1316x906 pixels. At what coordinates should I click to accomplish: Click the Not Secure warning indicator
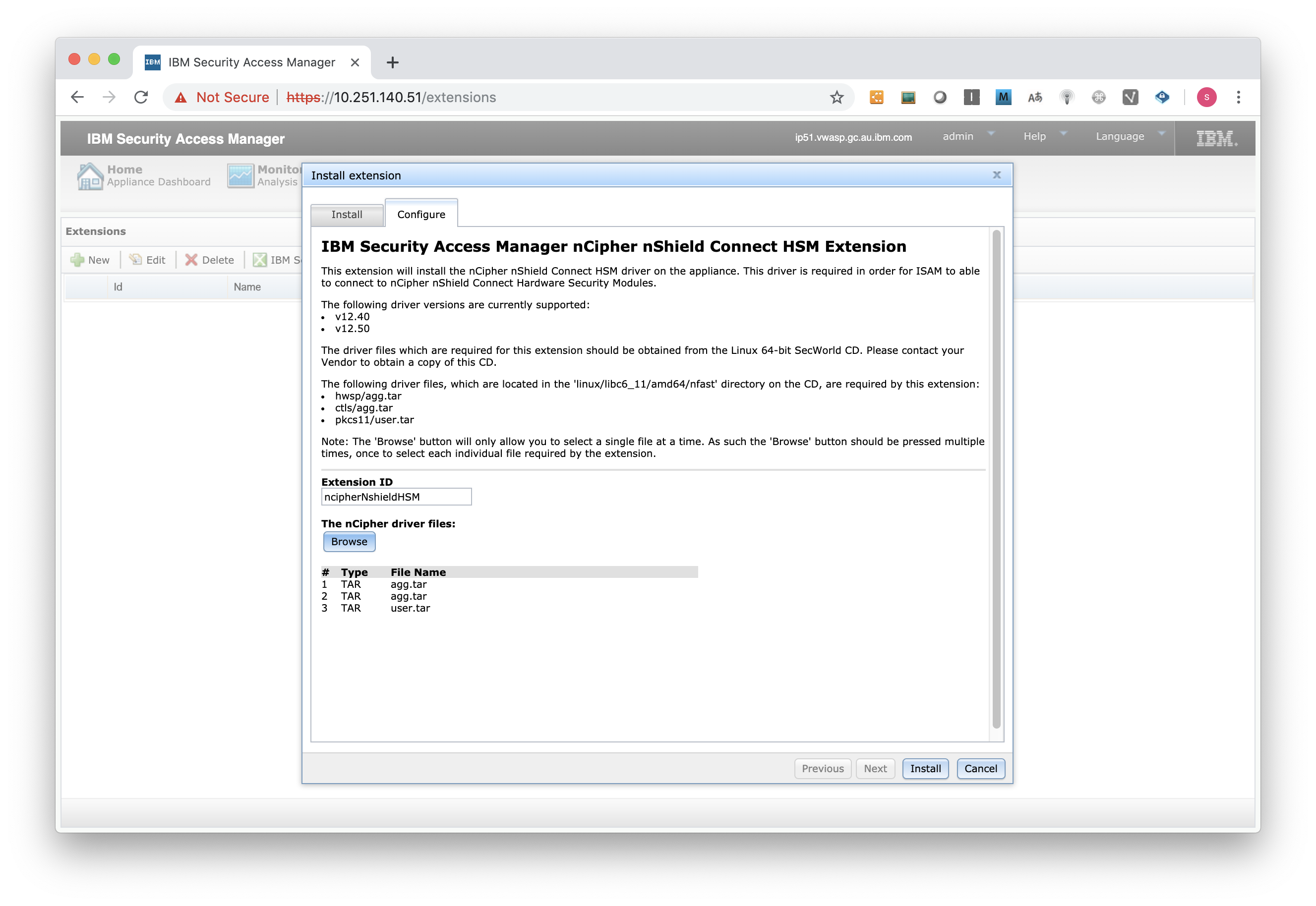click(222, 97)
